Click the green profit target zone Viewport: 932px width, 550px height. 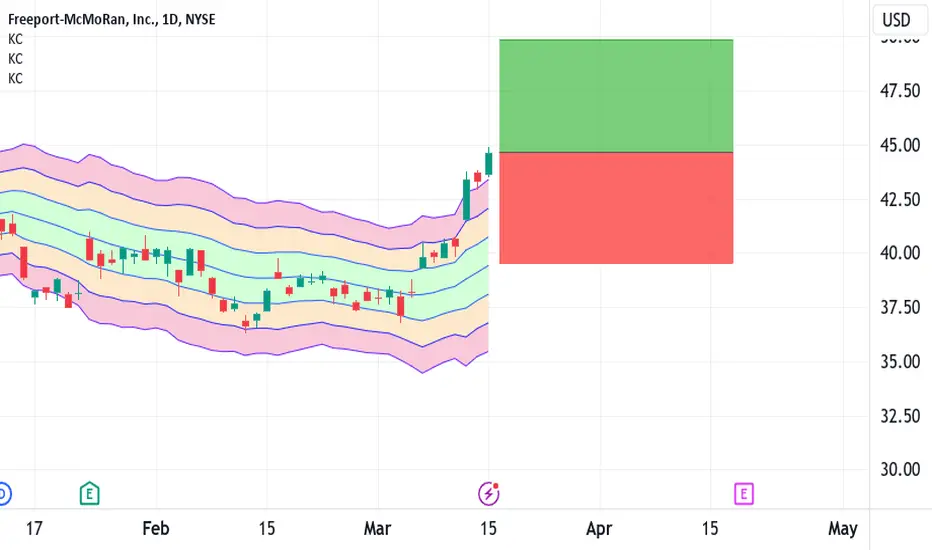[x=616, y=96]
